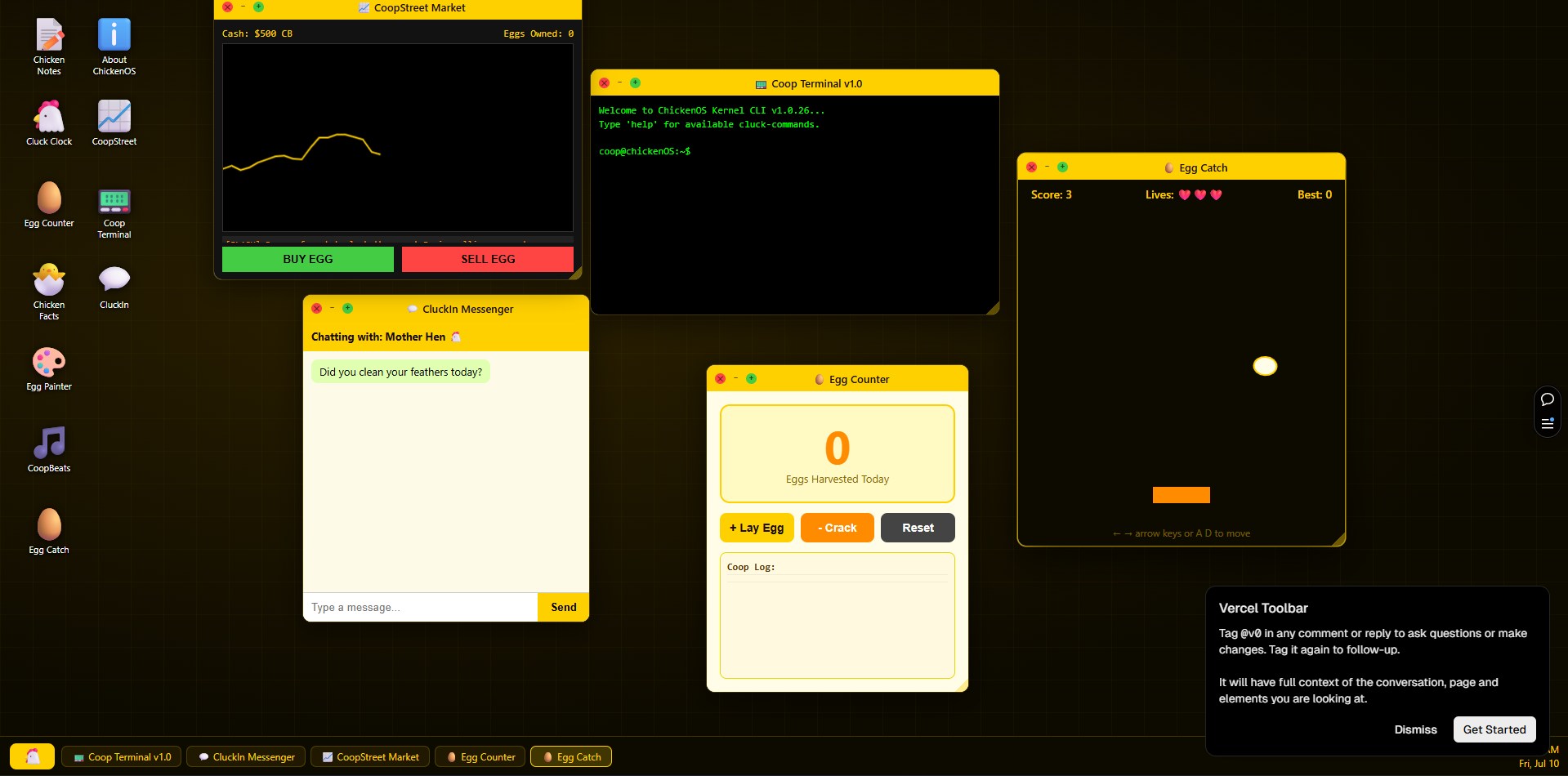Open the CoopBeats music icon
1568x776 pixels.
click(x=49, y=449)
